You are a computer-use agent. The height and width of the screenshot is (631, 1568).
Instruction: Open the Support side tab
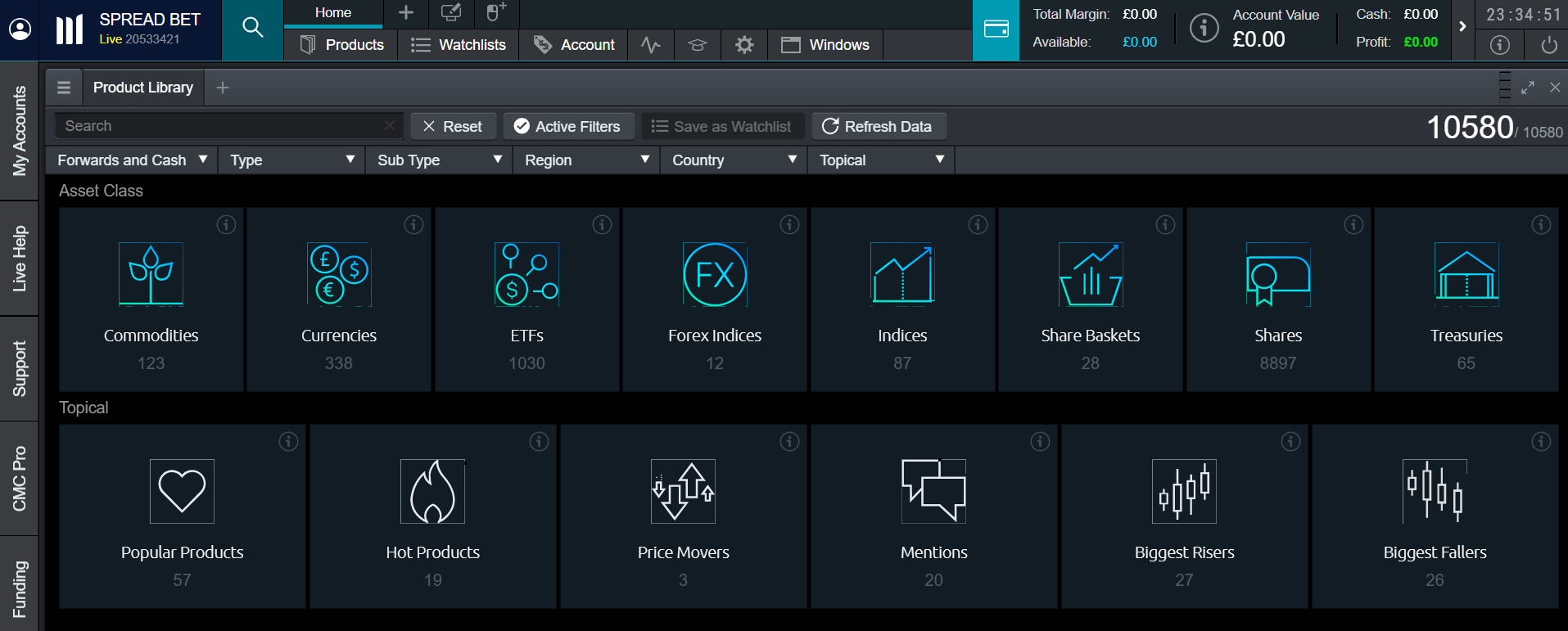pos(19,369)
